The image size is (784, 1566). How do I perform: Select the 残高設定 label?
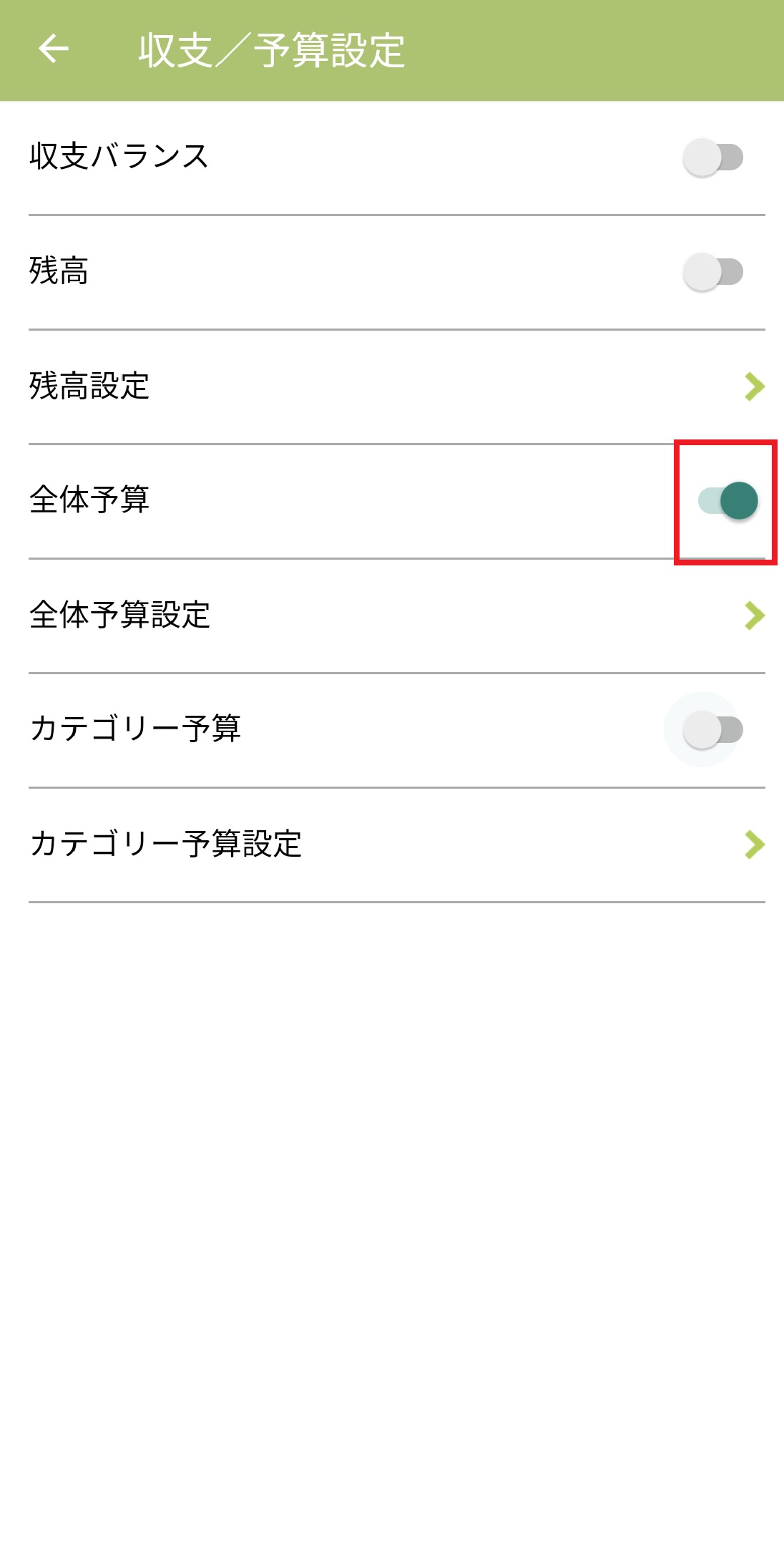89,386
